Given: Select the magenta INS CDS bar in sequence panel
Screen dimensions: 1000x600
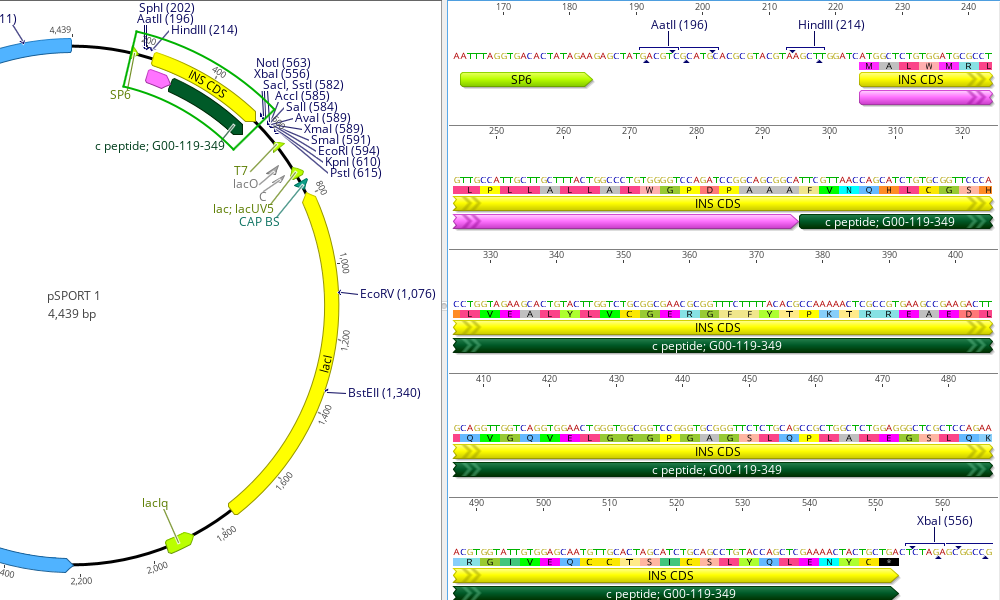Looking at the screenshot, I should pyautogui.click(x=620, y=224).
